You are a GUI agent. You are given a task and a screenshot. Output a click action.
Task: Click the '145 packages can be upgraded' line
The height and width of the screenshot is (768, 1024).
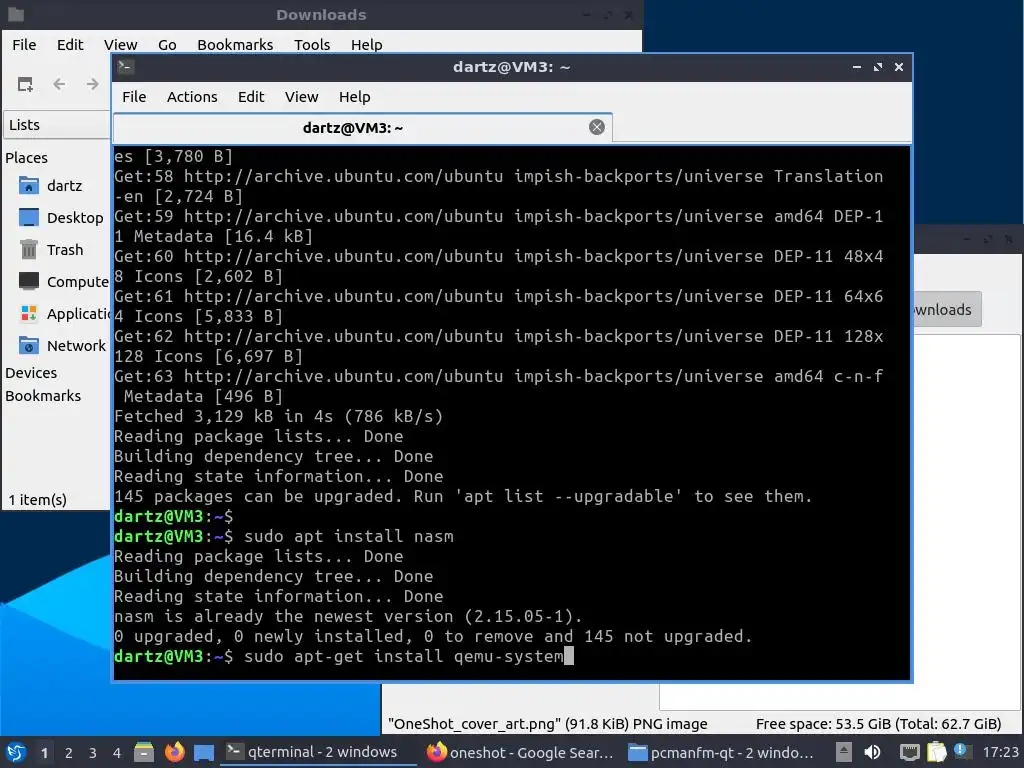[x=463, y=496]
